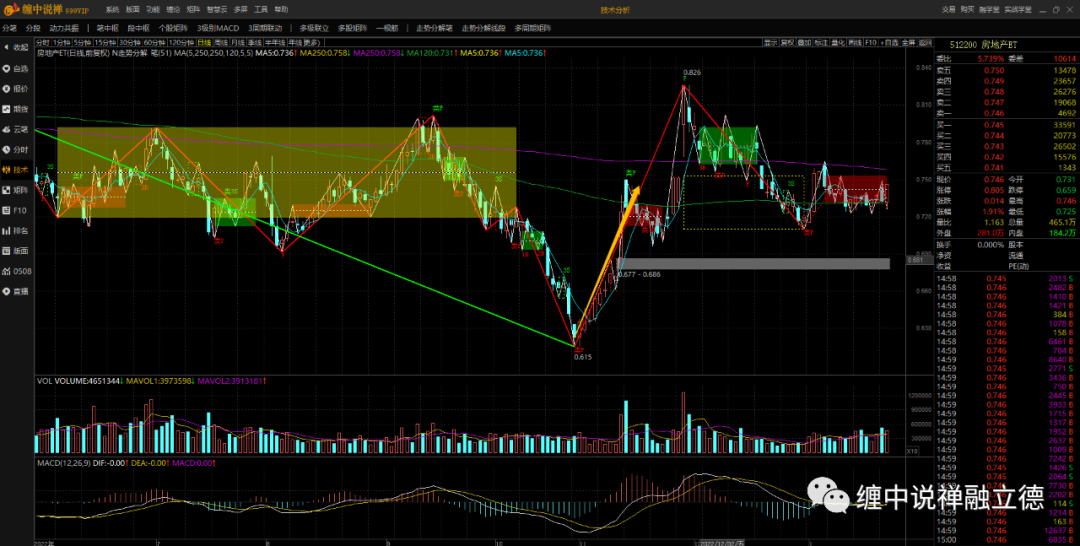Click the 叠加 overlay button
The image size is (1080, 546).
coord(804,43)
